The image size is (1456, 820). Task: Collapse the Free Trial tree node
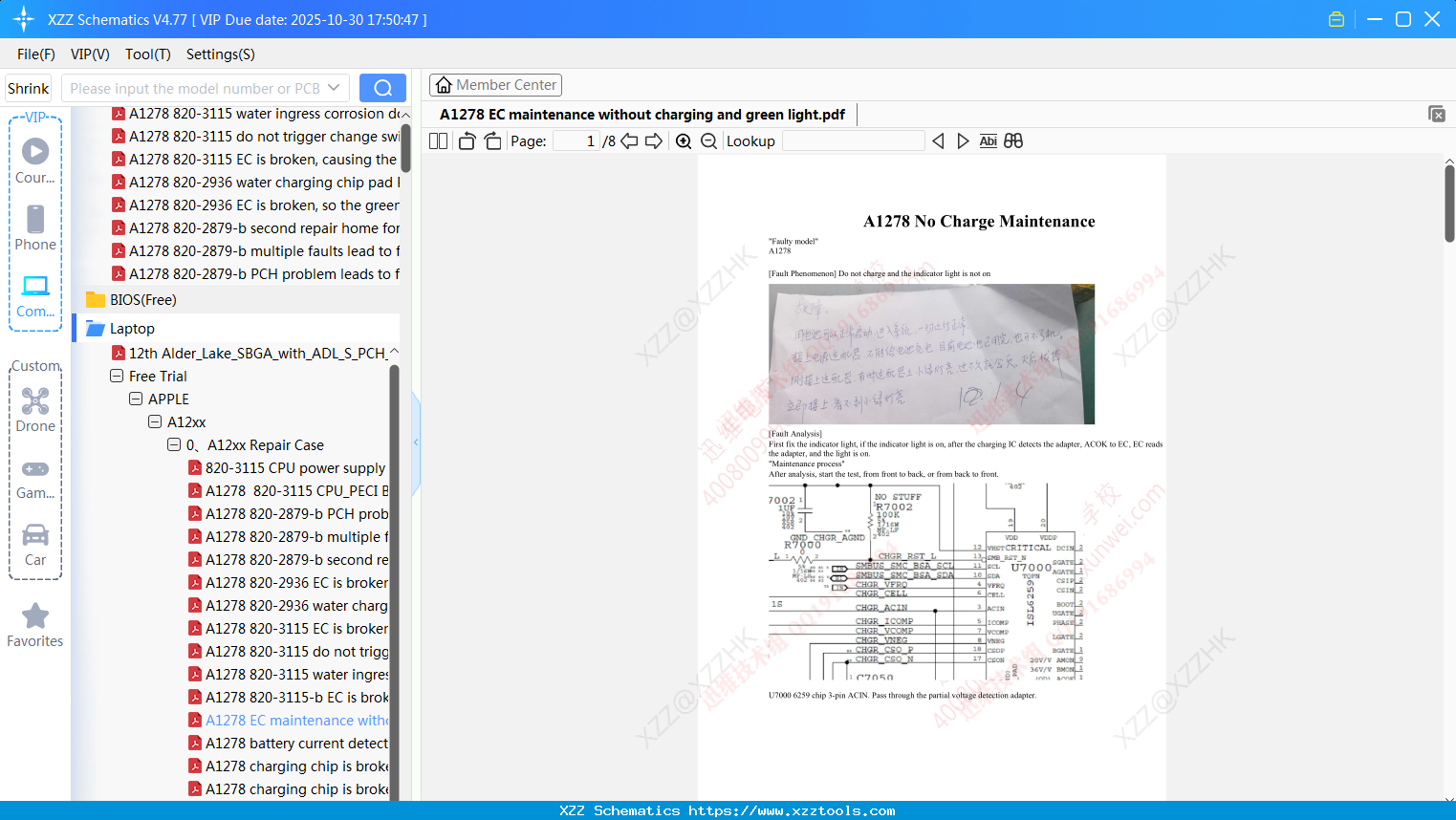pos(117,377)
